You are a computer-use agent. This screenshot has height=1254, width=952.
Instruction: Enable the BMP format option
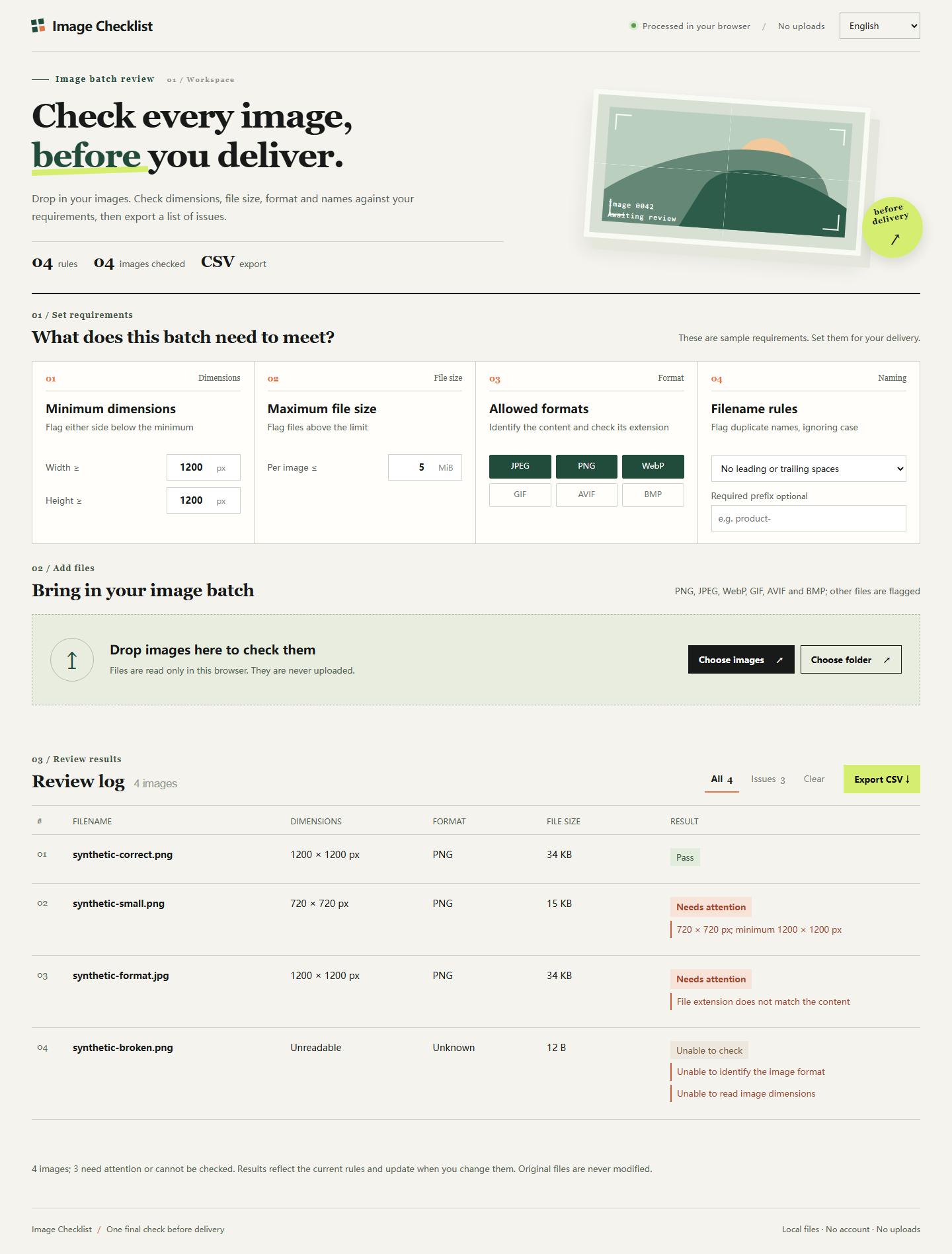pyautogui.click(x=653, y=494)
